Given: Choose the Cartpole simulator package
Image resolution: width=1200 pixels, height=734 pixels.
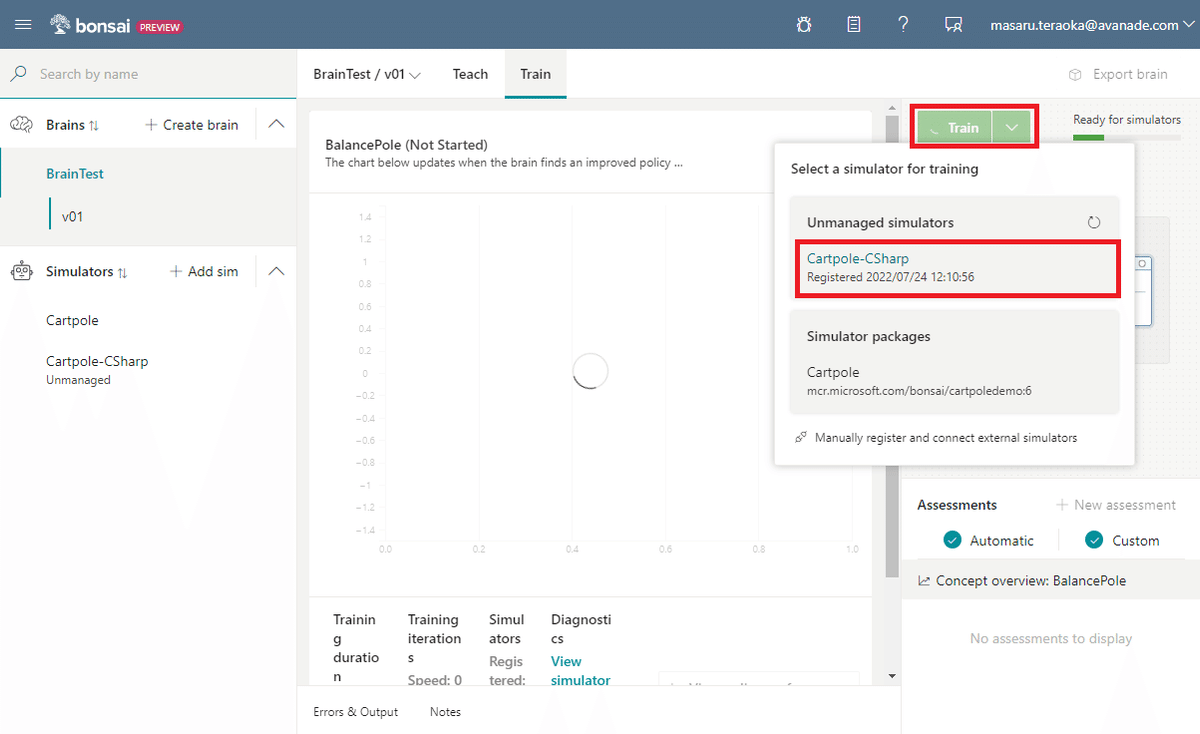Looking at the screenshot, I should coord(954,381).
